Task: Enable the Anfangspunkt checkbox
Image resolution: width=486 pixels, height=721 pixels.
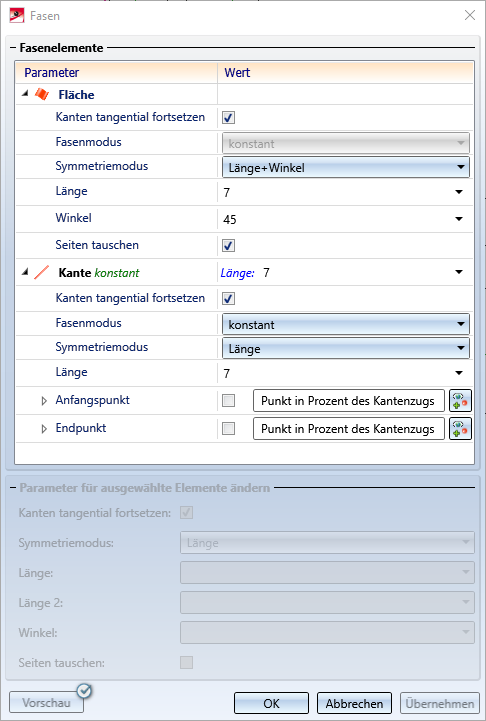Action: coord(229,401)
